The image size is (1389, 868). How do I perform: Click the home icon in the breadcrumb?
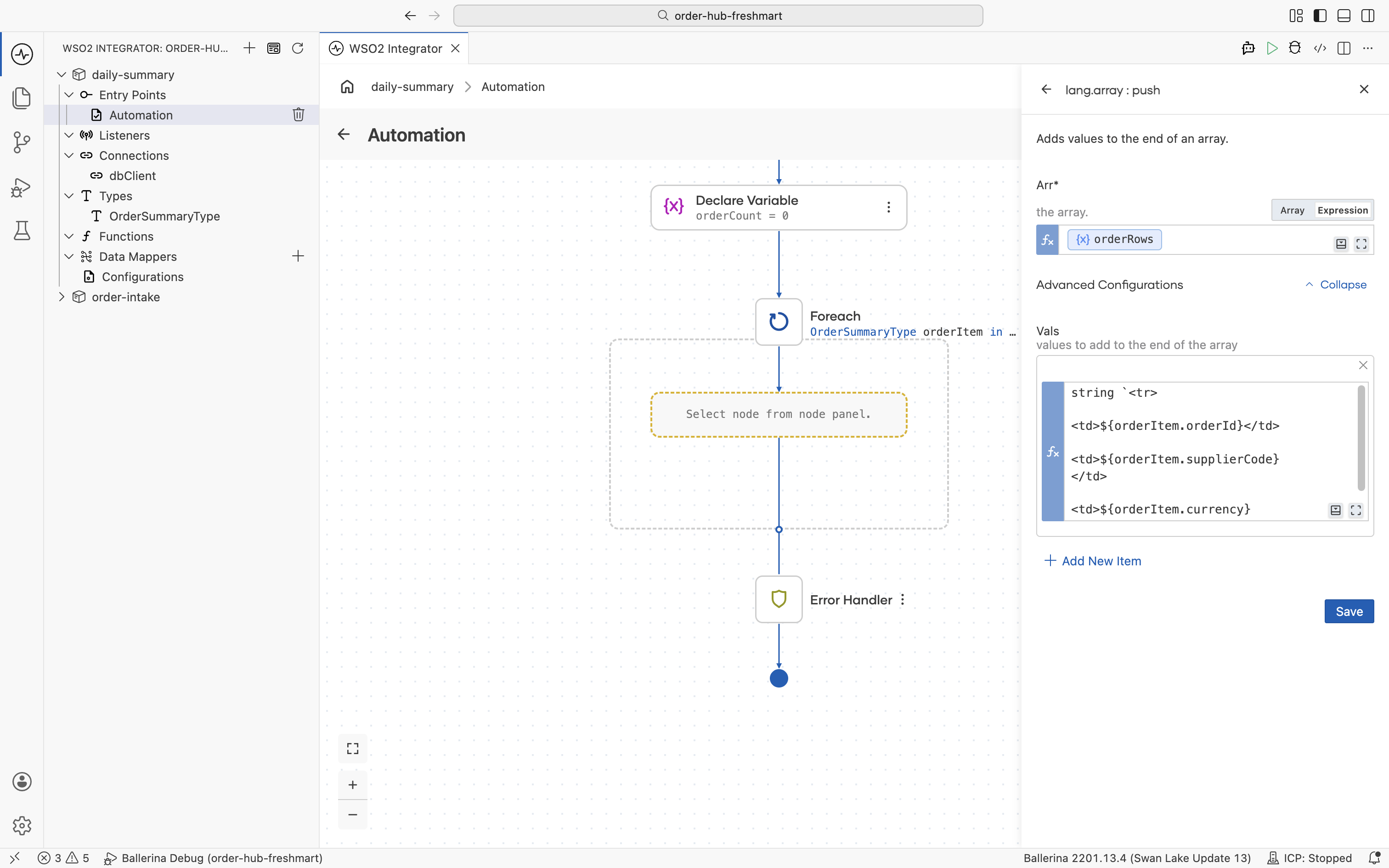pyautogui.click(x=347, y=87)
